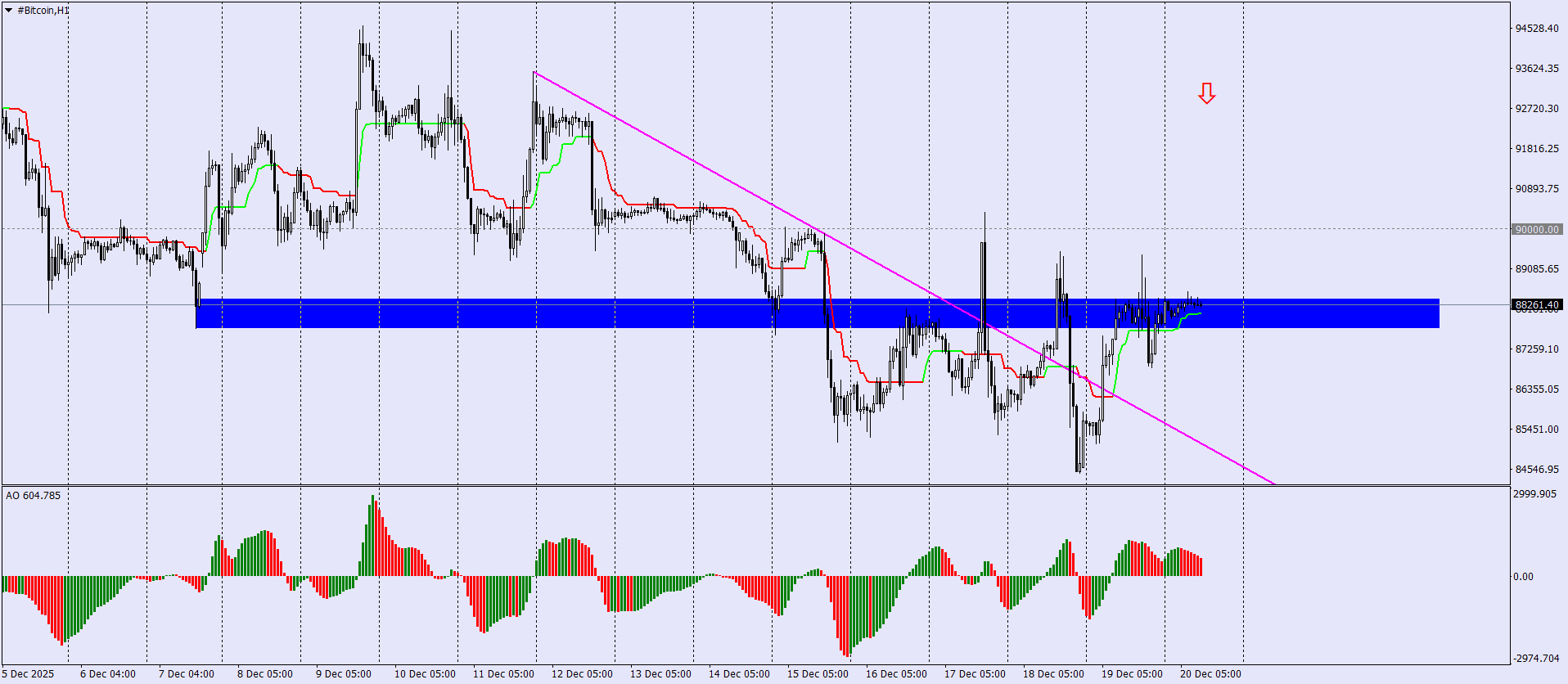The height and width of the screenshot is (684, 1568).
Task: Click the 2999.905 oscillator scale value
Action: click(1535, 494)
